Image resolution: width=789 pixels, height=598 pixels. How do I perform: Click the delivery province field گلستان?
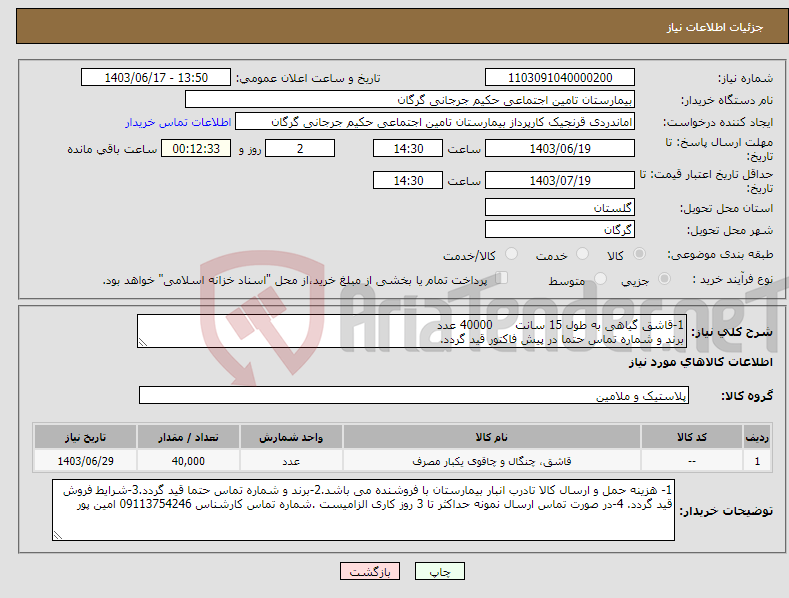click(x=560, y=207)
